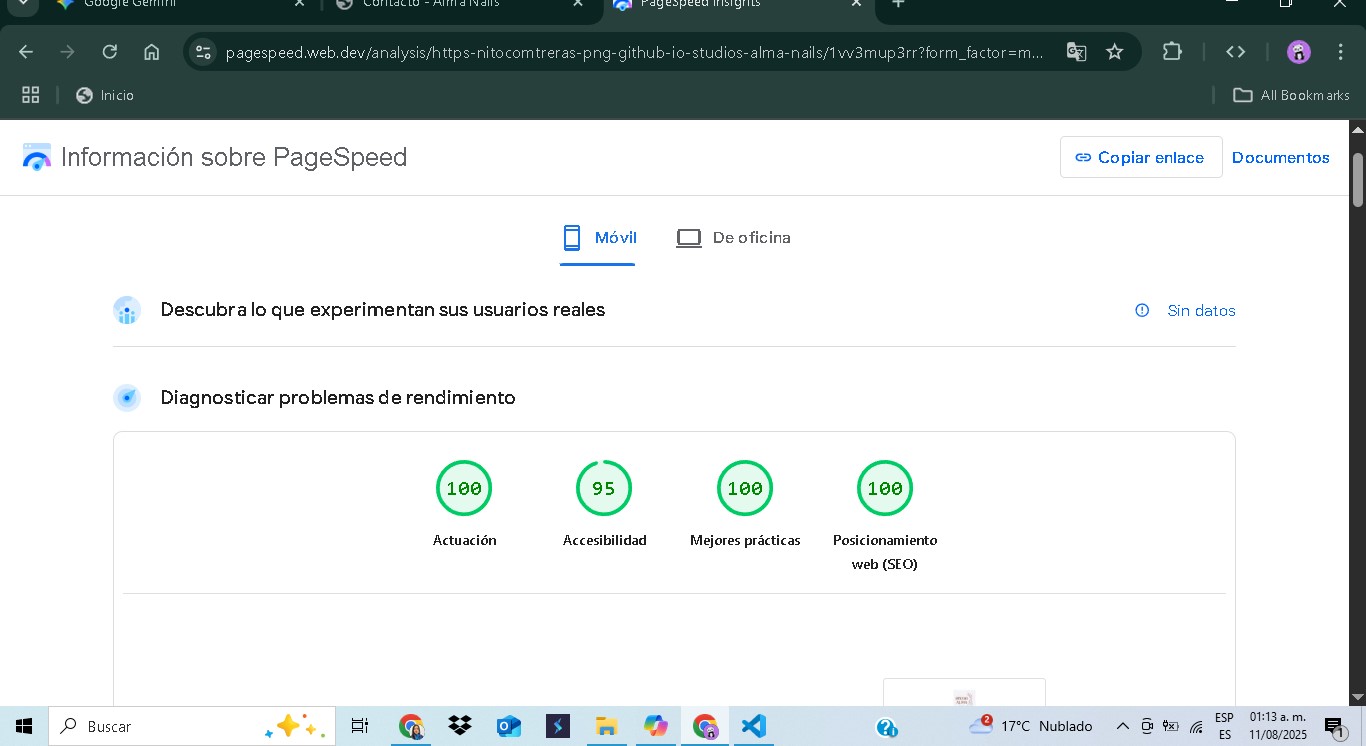The width and height of the screenshot is (1366, 746).
Task: Open the Inicio bookmark
Action: 105,95
